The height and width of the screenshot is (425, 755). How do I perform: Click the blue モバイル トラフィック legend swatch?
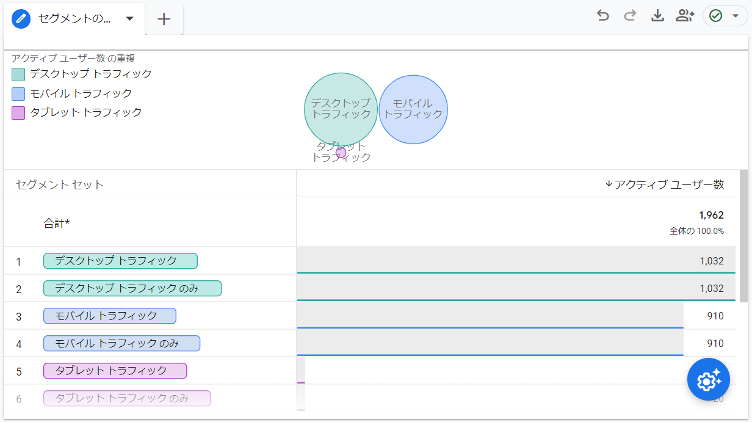pos(18,93)
